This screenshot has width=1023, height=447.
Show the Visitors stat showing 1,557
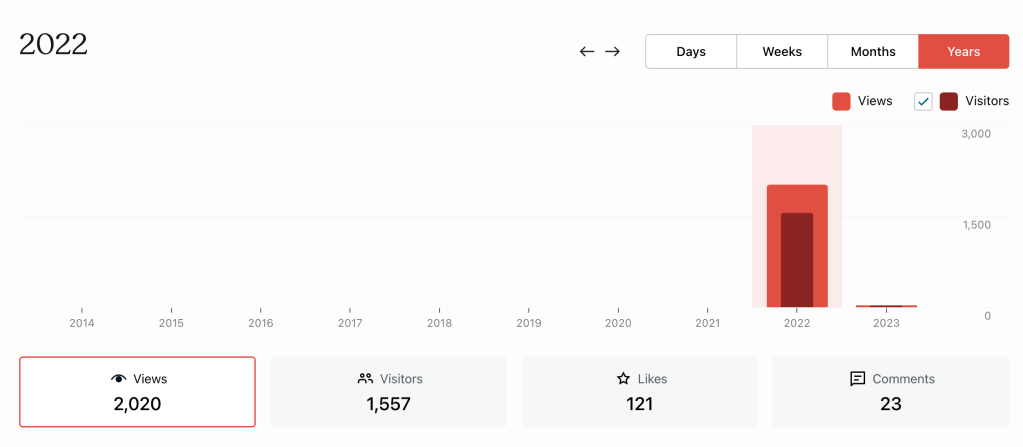click(x=388, y=392)
